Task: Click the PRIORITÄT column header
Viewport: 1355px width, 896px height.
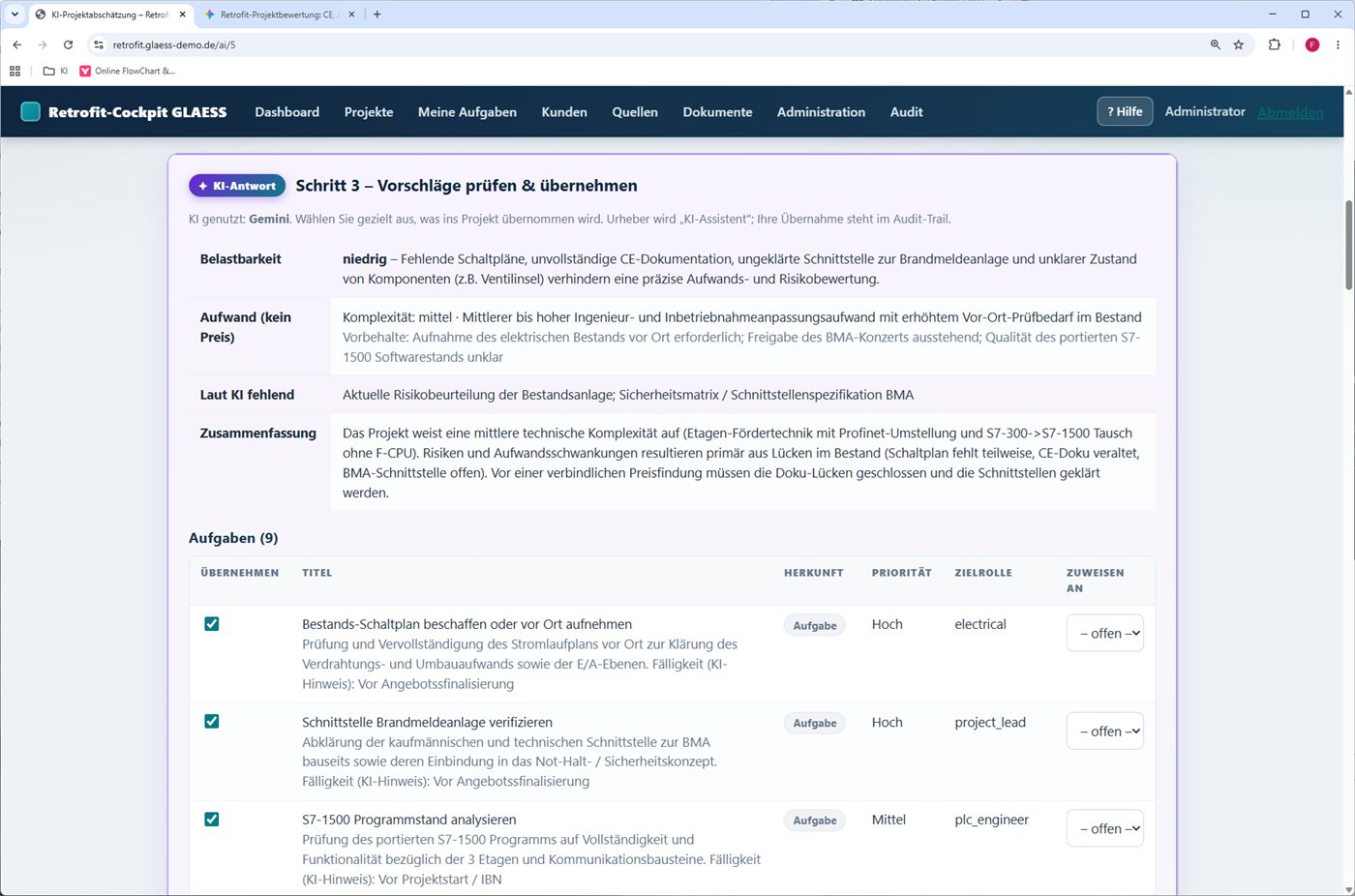Action: (x=902, y=573)
